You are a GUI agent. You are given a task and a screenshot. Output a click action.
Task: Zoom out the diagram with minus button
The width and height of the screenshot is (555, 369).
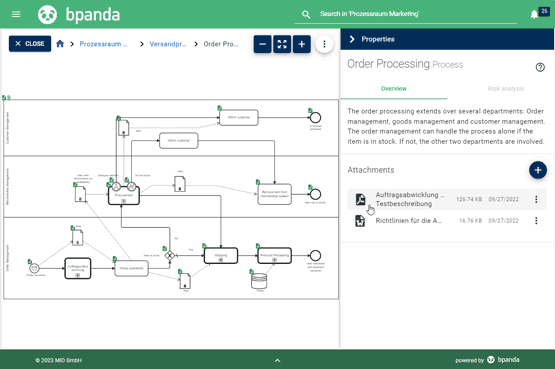coord(263,44)
